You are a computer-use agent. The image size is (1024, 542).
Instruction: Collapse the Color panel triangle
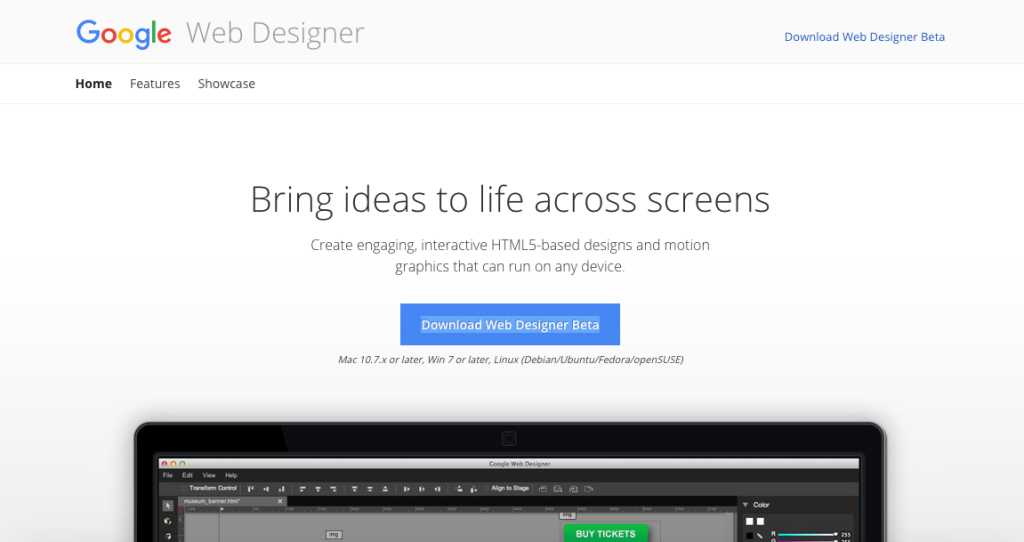click(745, 505)
